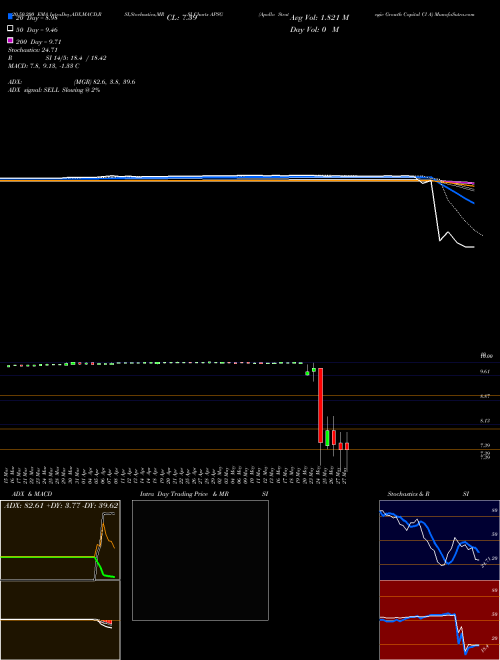Click the 'Avg Vol: 1.821 M' label
The image size is (500, 660).
click(x=319, y=18)
